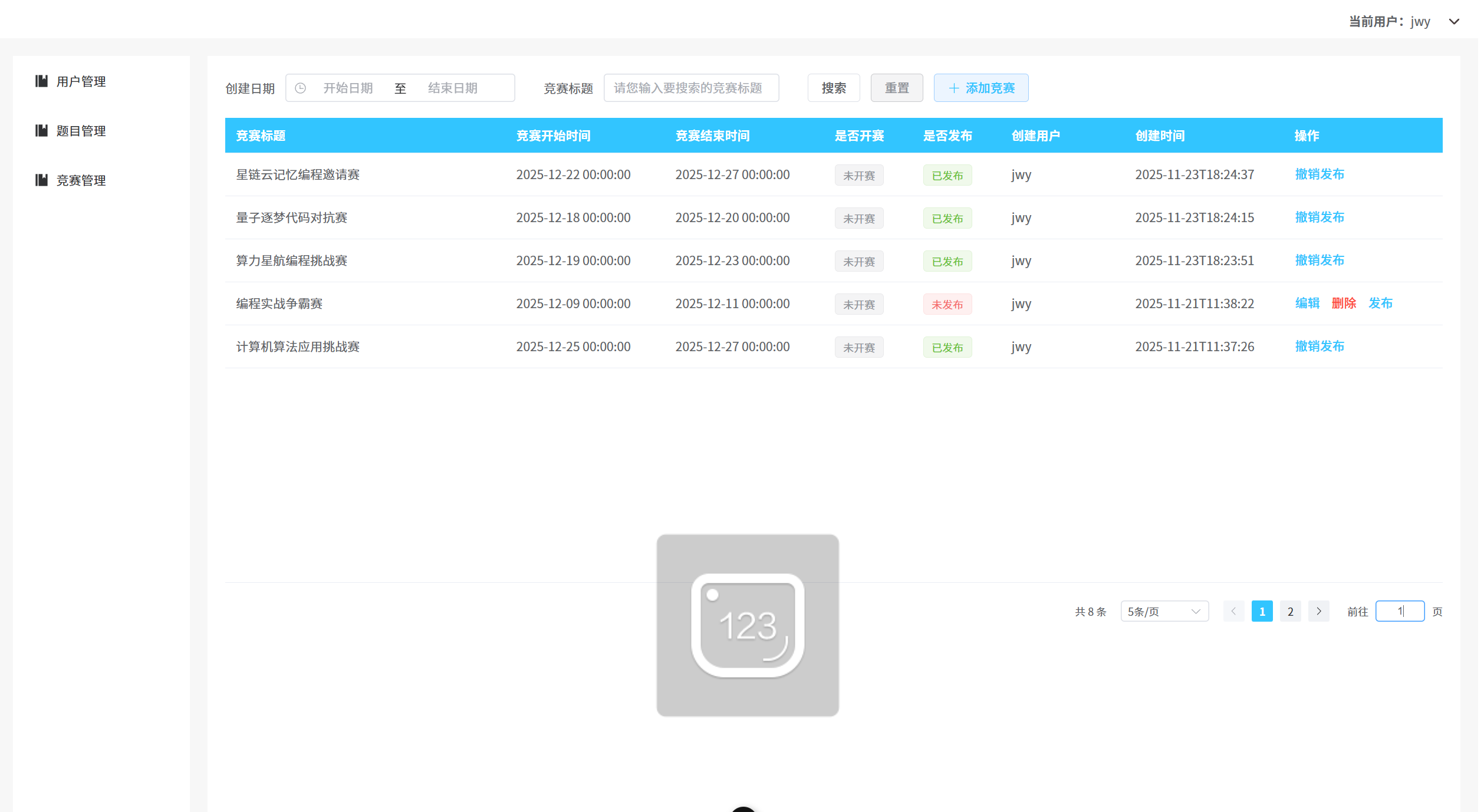Click the 搜索 search button
This screenshot has width=1484, height=812.
coord(833,88)
